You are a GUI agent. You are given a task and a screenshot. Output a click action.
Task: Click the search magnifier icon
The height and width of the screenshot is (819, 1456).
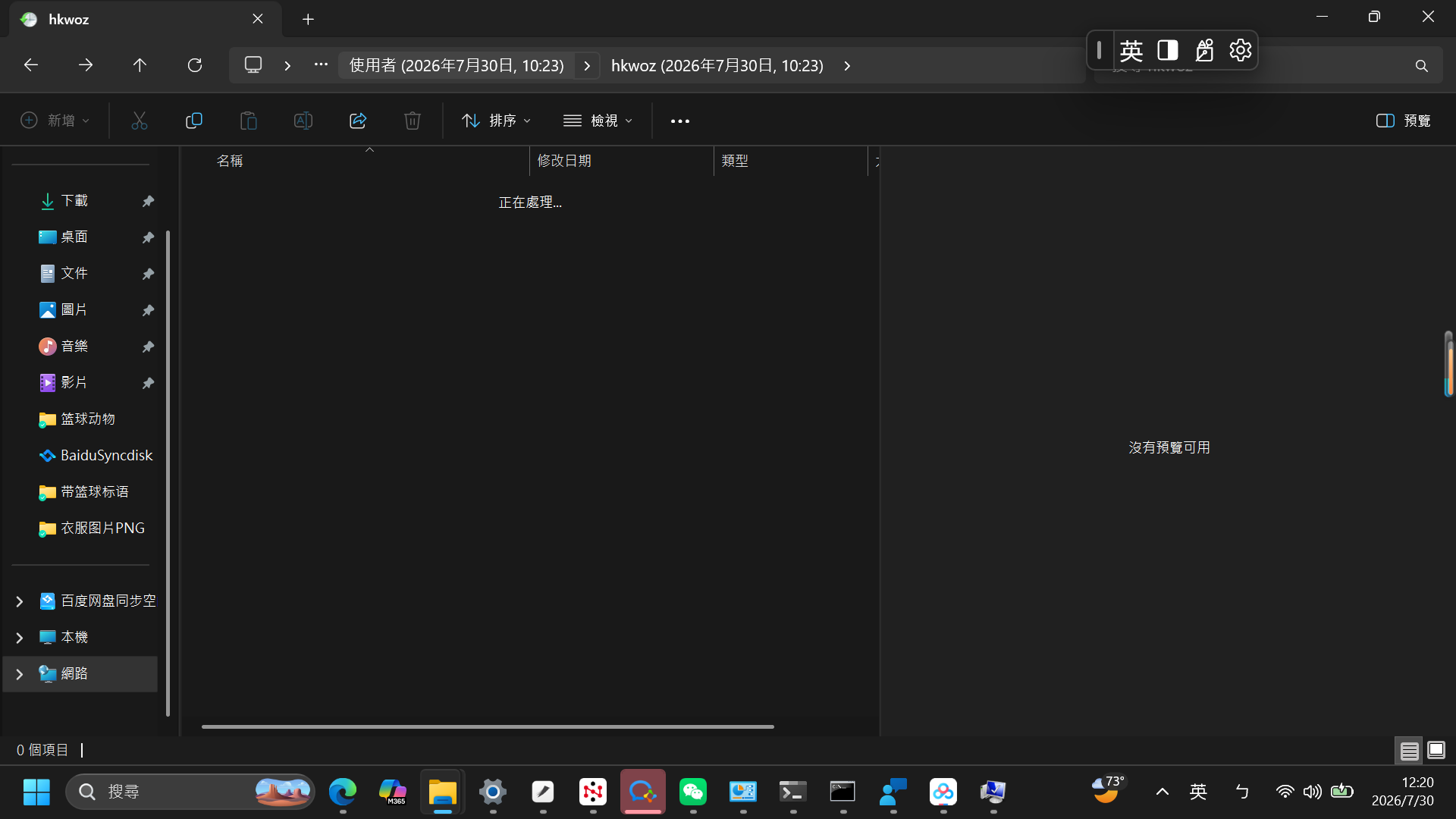point(1422,66)
